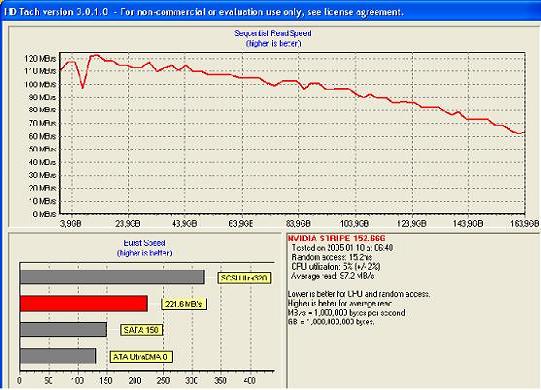This screenshot has height=390, width=541.
Task: Click the '143.9GB' x-axis label
Action: pos(468,224)
